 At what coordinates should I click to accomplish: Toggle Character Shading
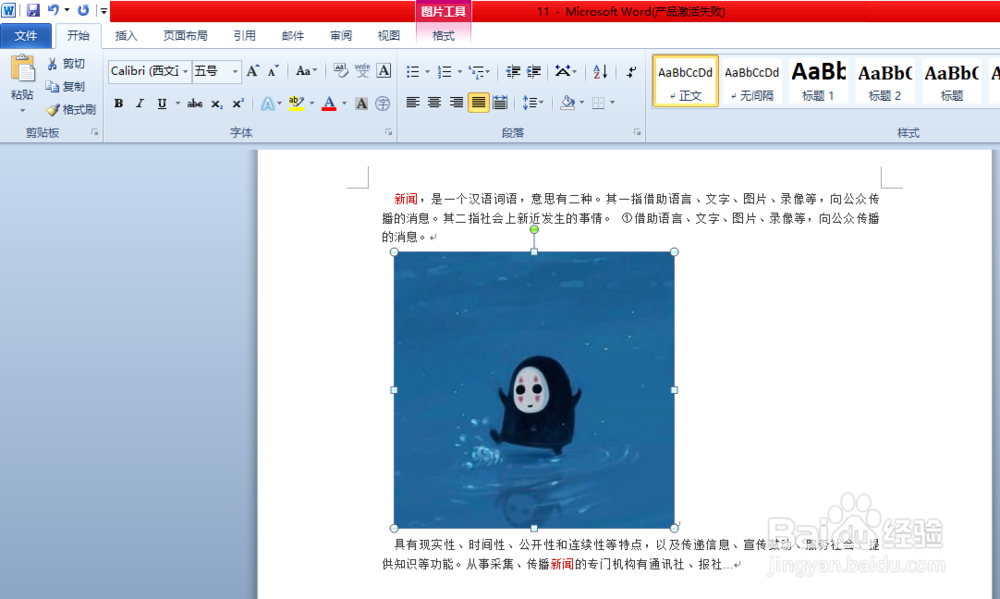point(362,103)
